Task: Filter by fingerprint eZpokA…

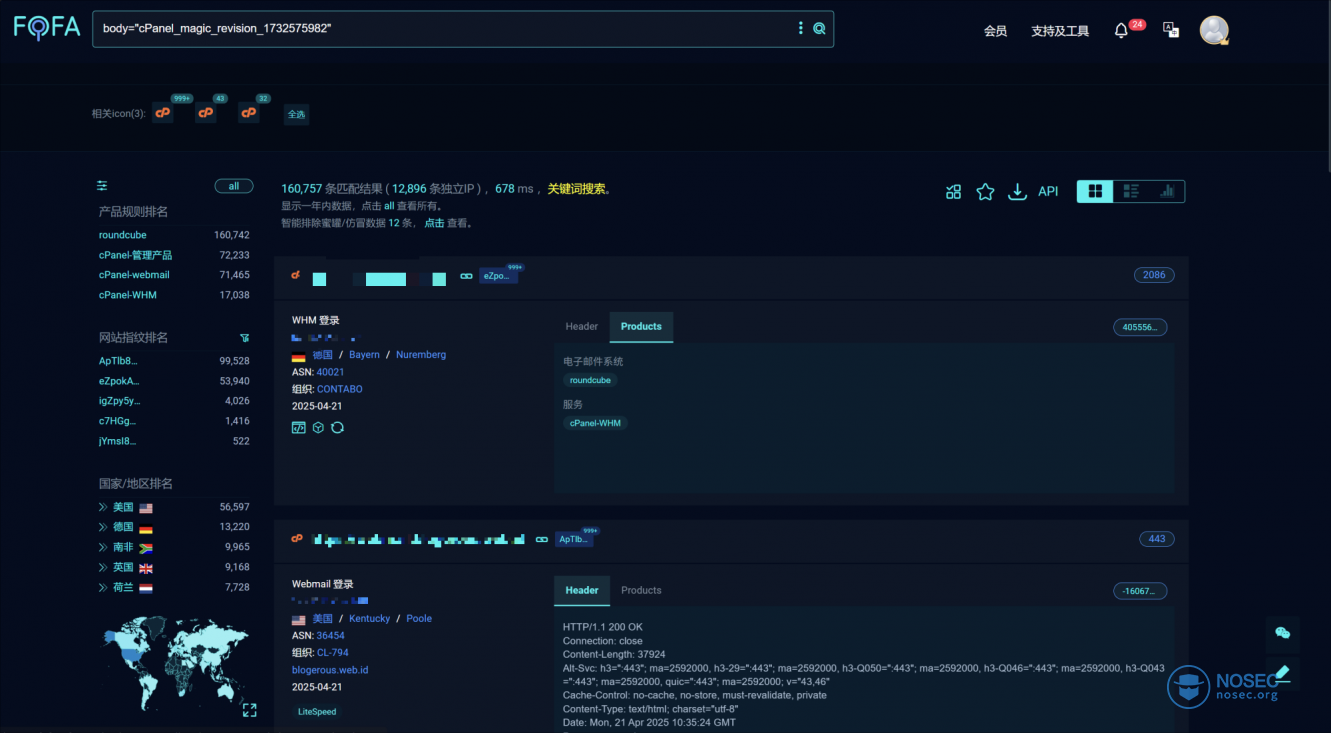Action: tap(119, 381)
